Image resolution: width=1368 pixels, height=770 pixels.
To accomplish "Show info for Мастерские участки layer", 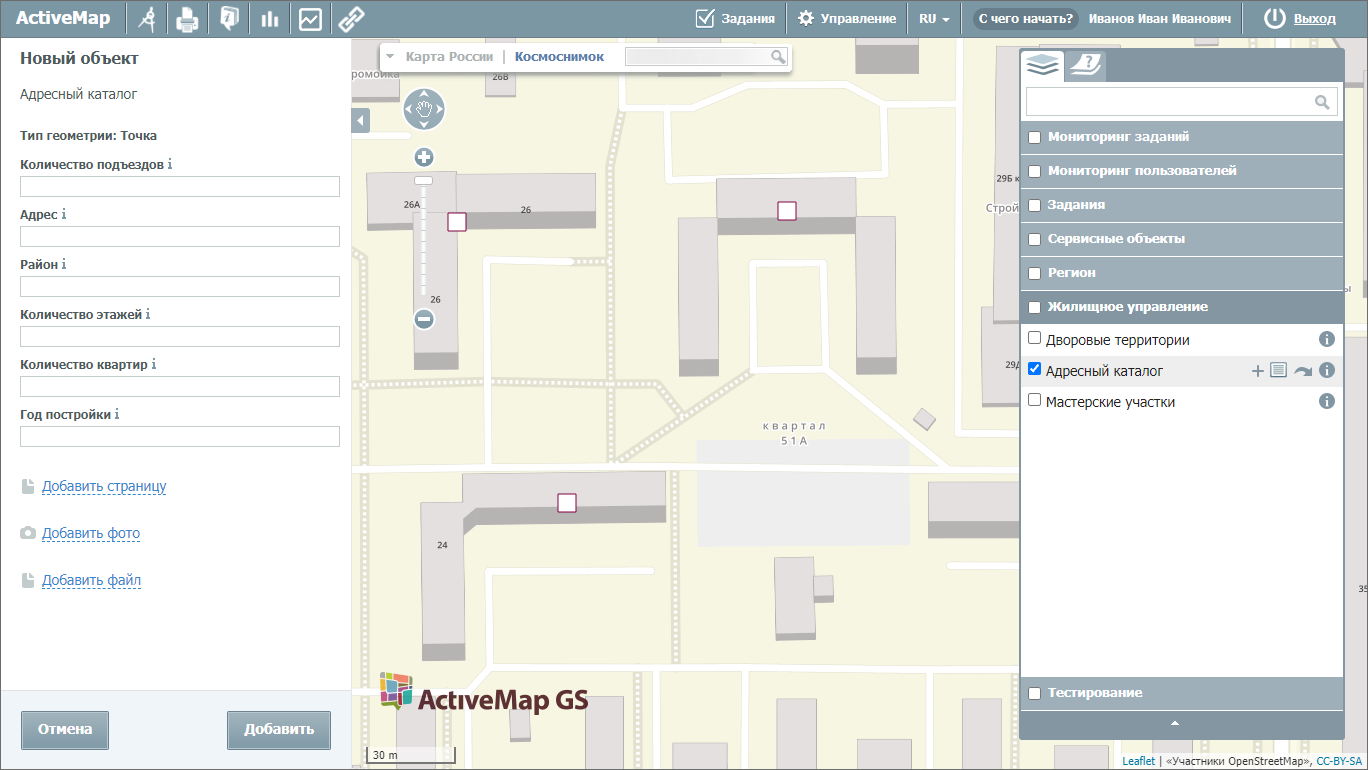I will point(1327,402).
